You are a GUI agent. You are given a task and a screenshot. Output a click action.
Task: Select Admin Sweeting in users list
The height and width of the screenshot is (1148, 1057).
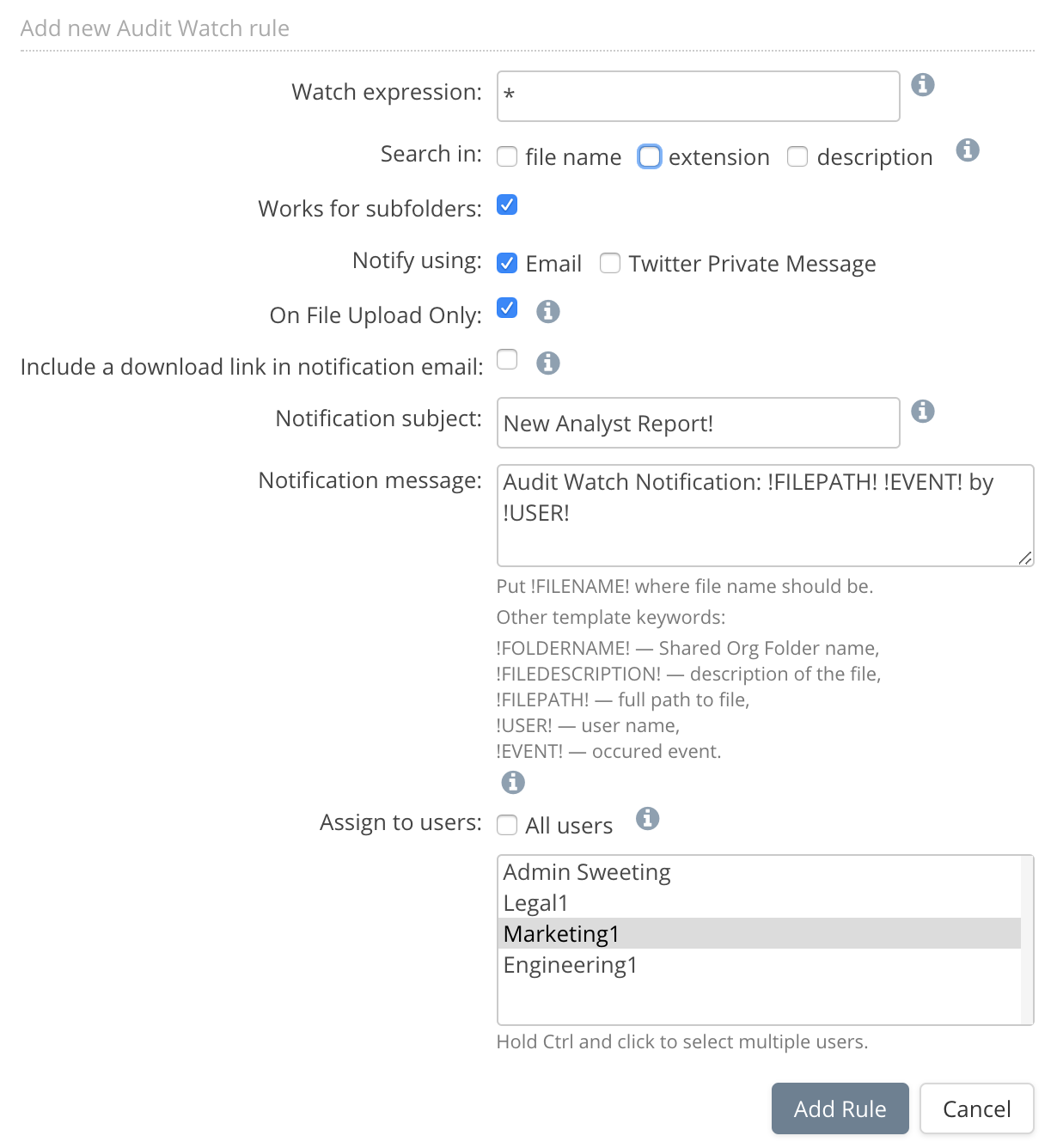pos(587,872)
